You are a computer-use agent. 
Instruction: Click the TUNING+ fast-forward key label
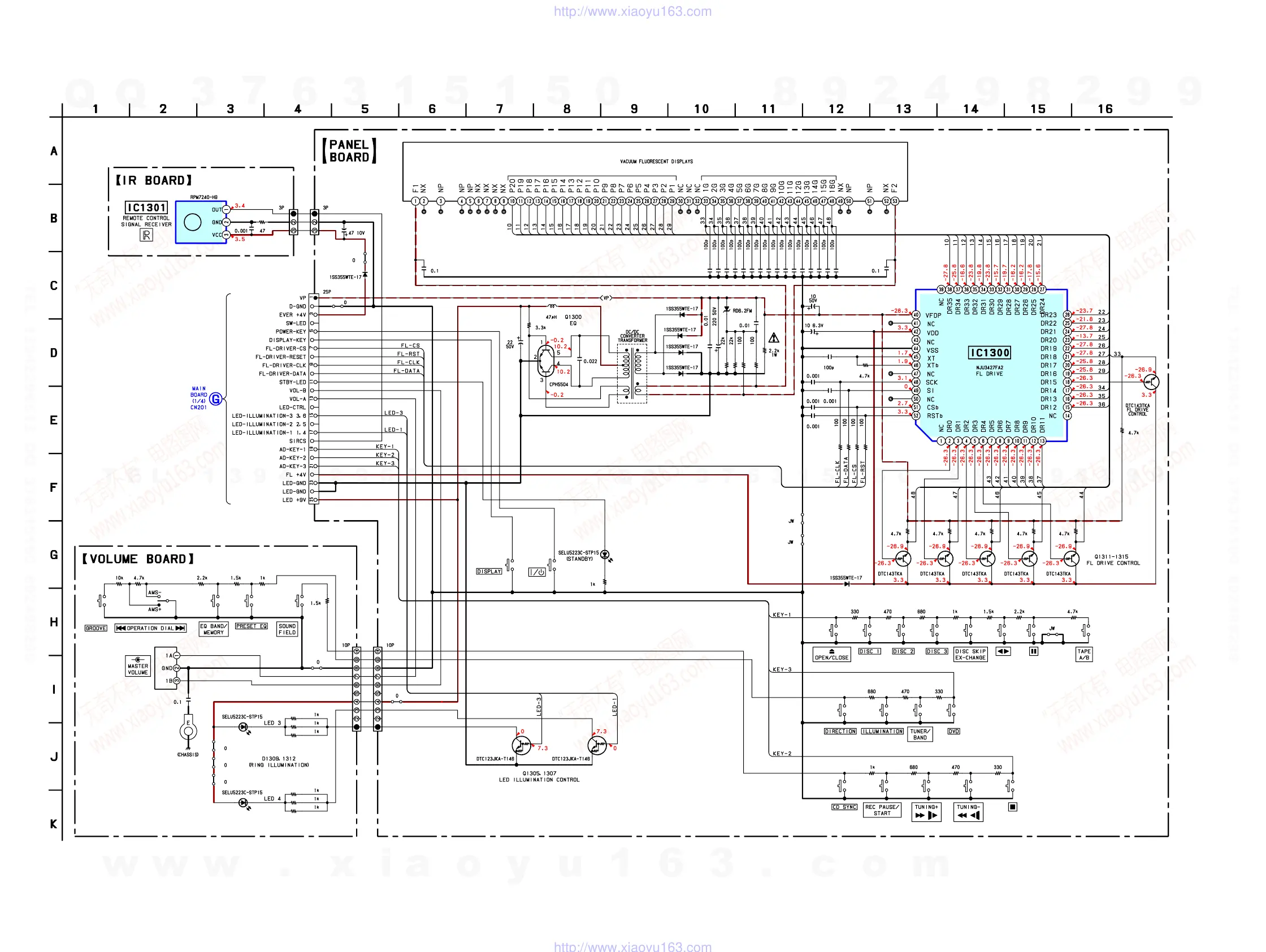tap(925, 812)
